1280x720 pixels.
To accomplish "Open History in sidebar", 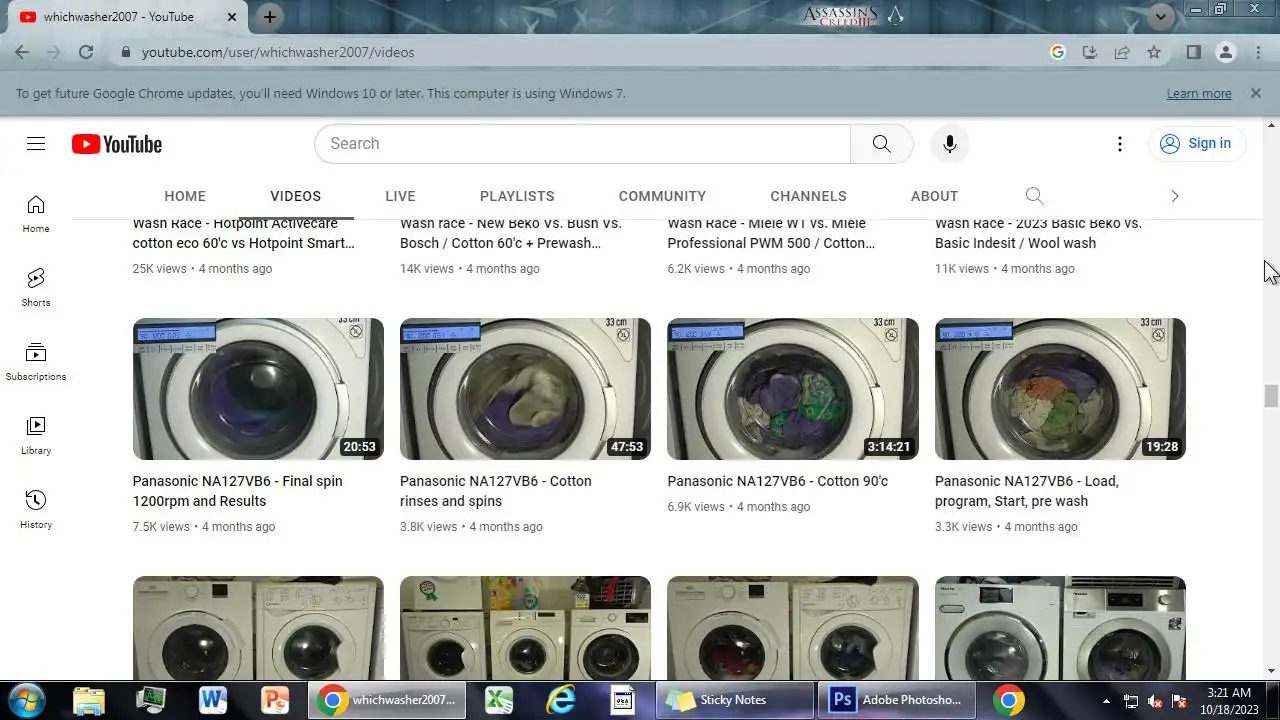I will (x=36, y=510).
